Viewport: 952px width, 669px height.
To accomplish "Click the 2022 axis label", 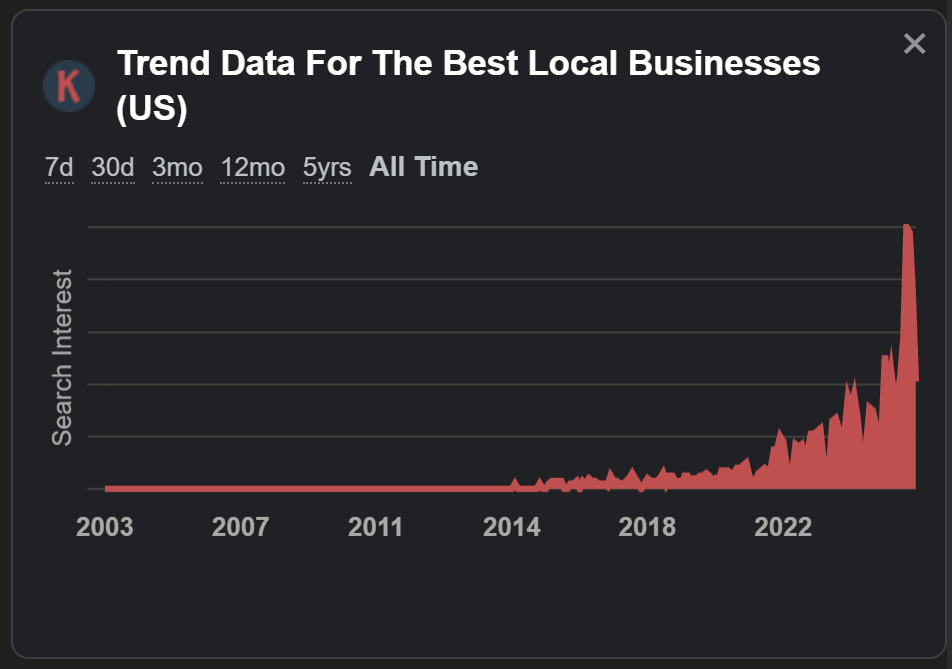I will point(784,527).
